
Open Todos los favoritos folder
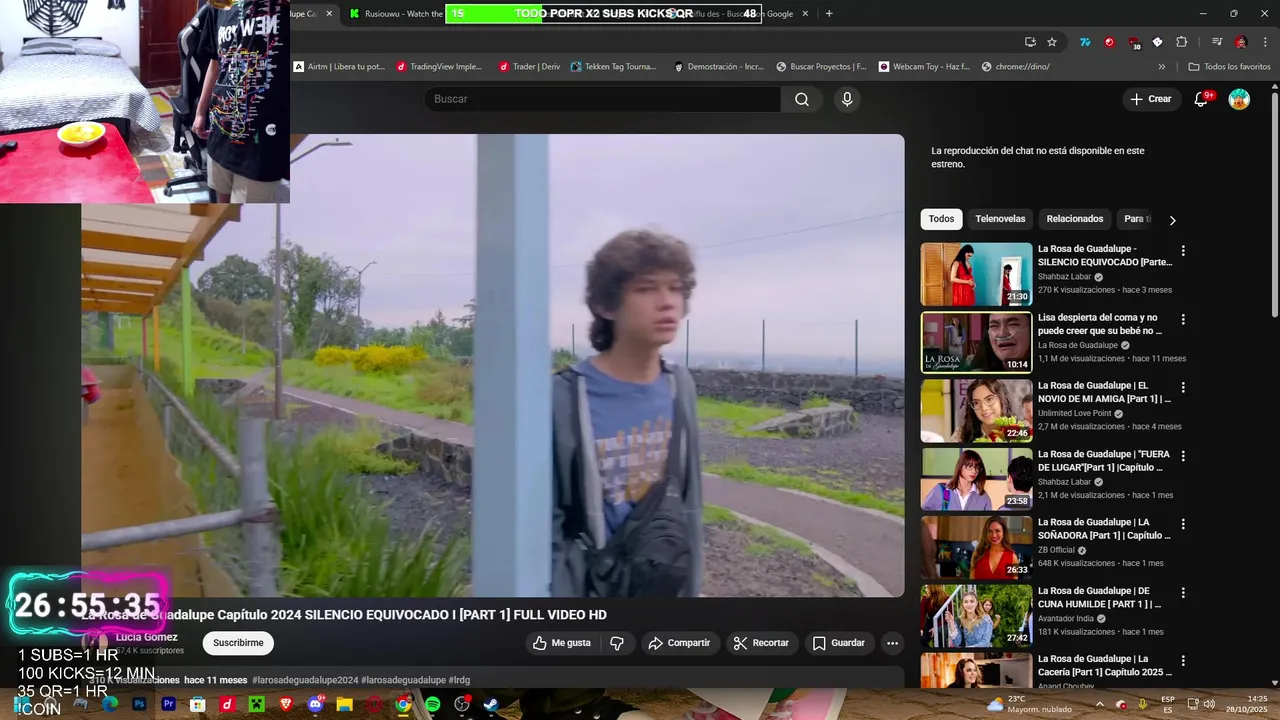(x=1229, y=67)
